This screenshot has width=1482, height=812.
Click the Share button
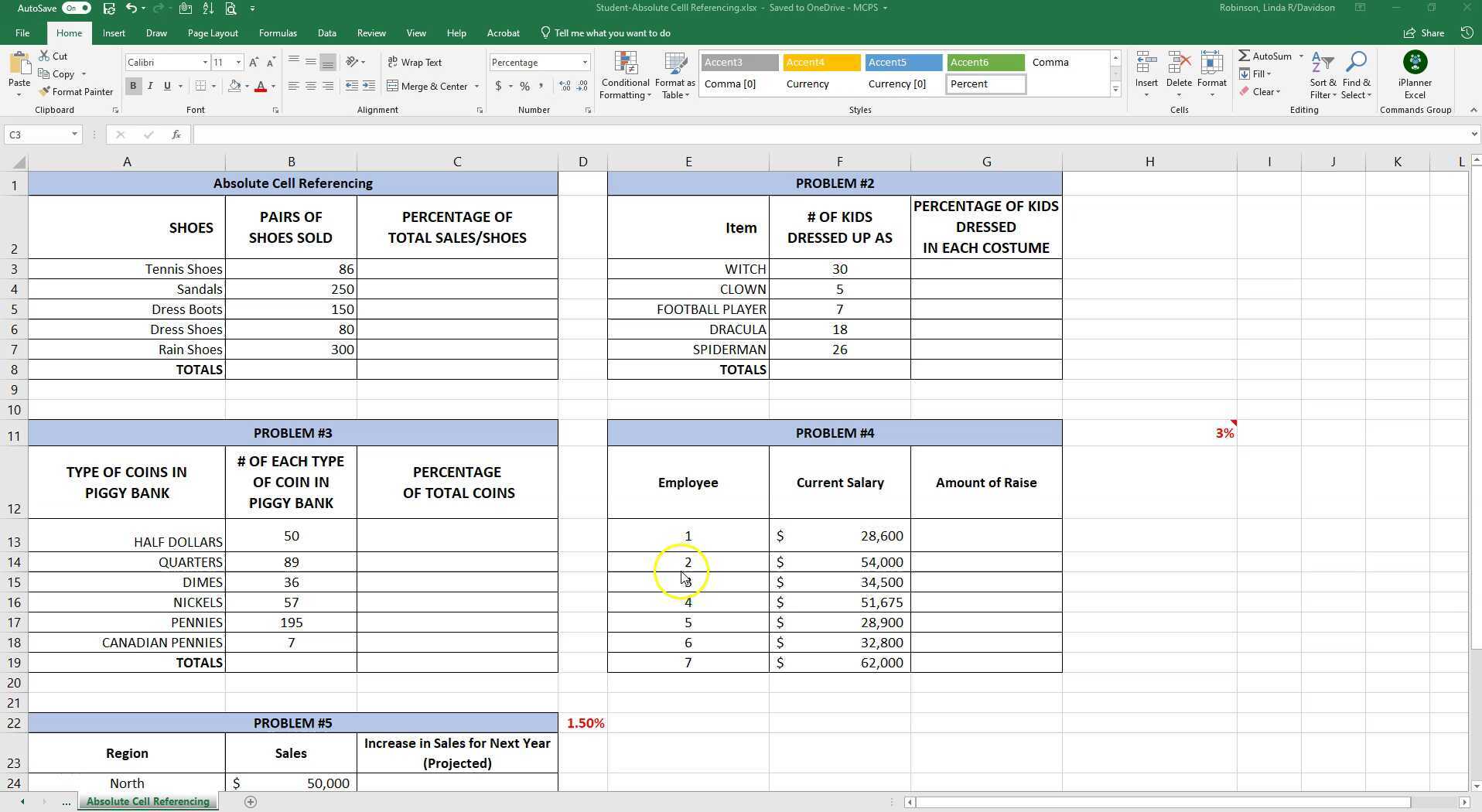pos(1424,33)
